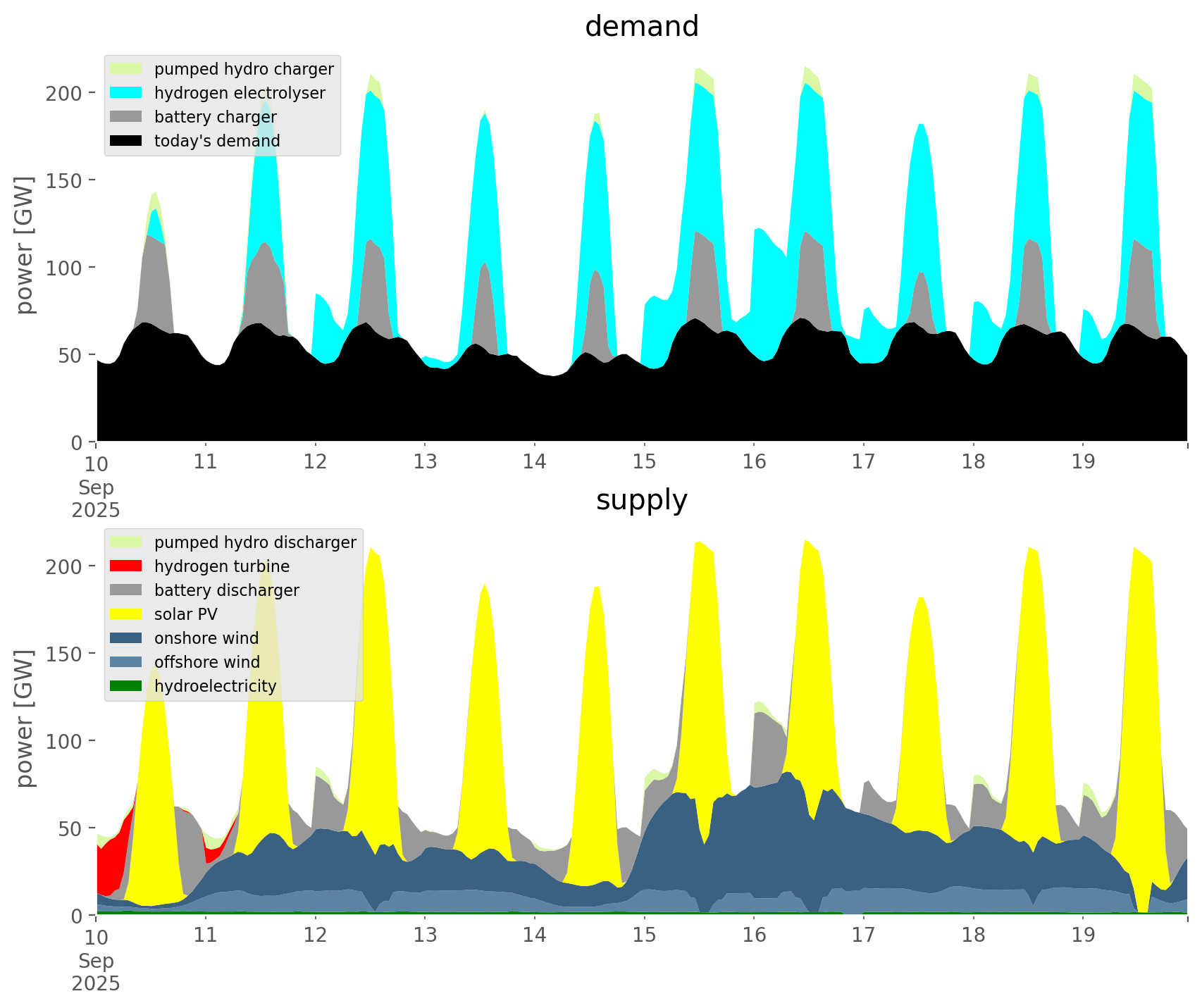Screen dimensions: 1202x1008
Task: Click date tick 19 on supply chart
Action: 1083,935
